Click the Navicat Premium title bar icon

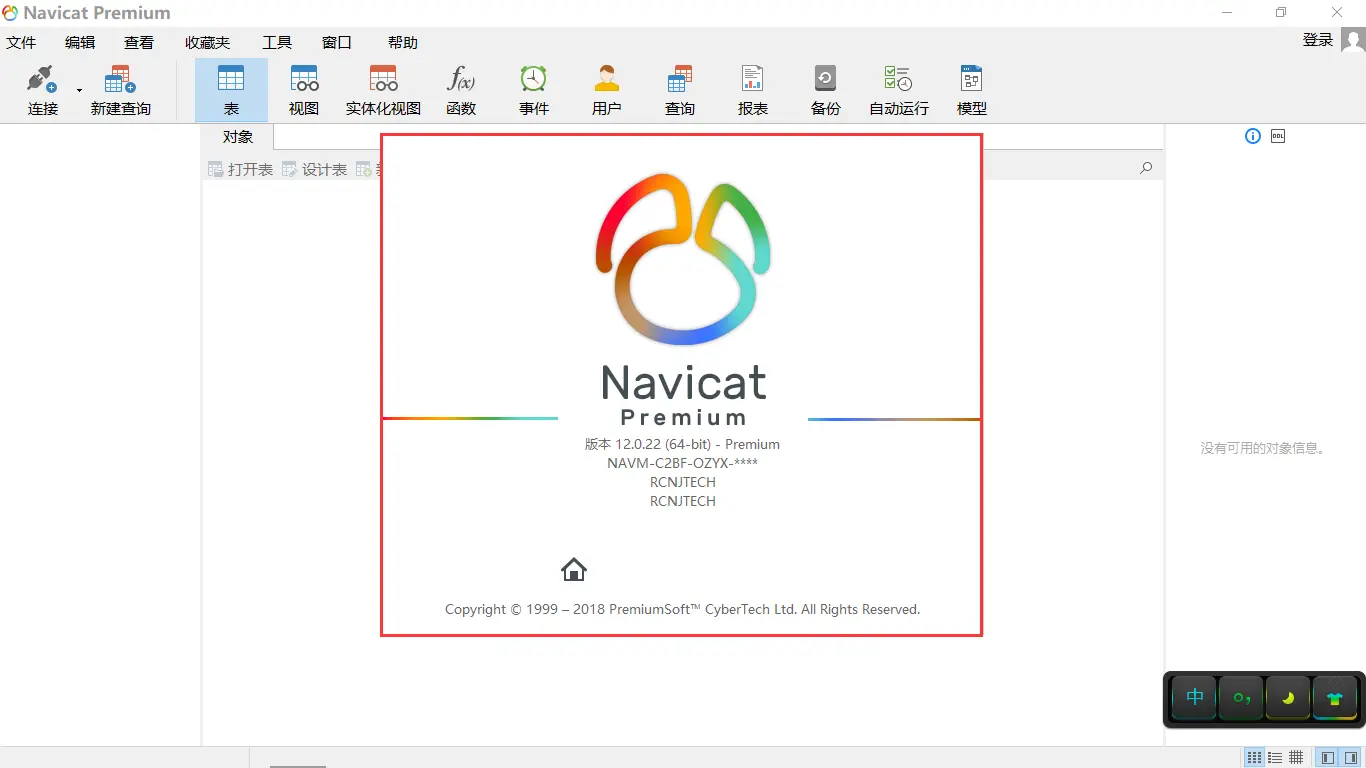point(10,13)
